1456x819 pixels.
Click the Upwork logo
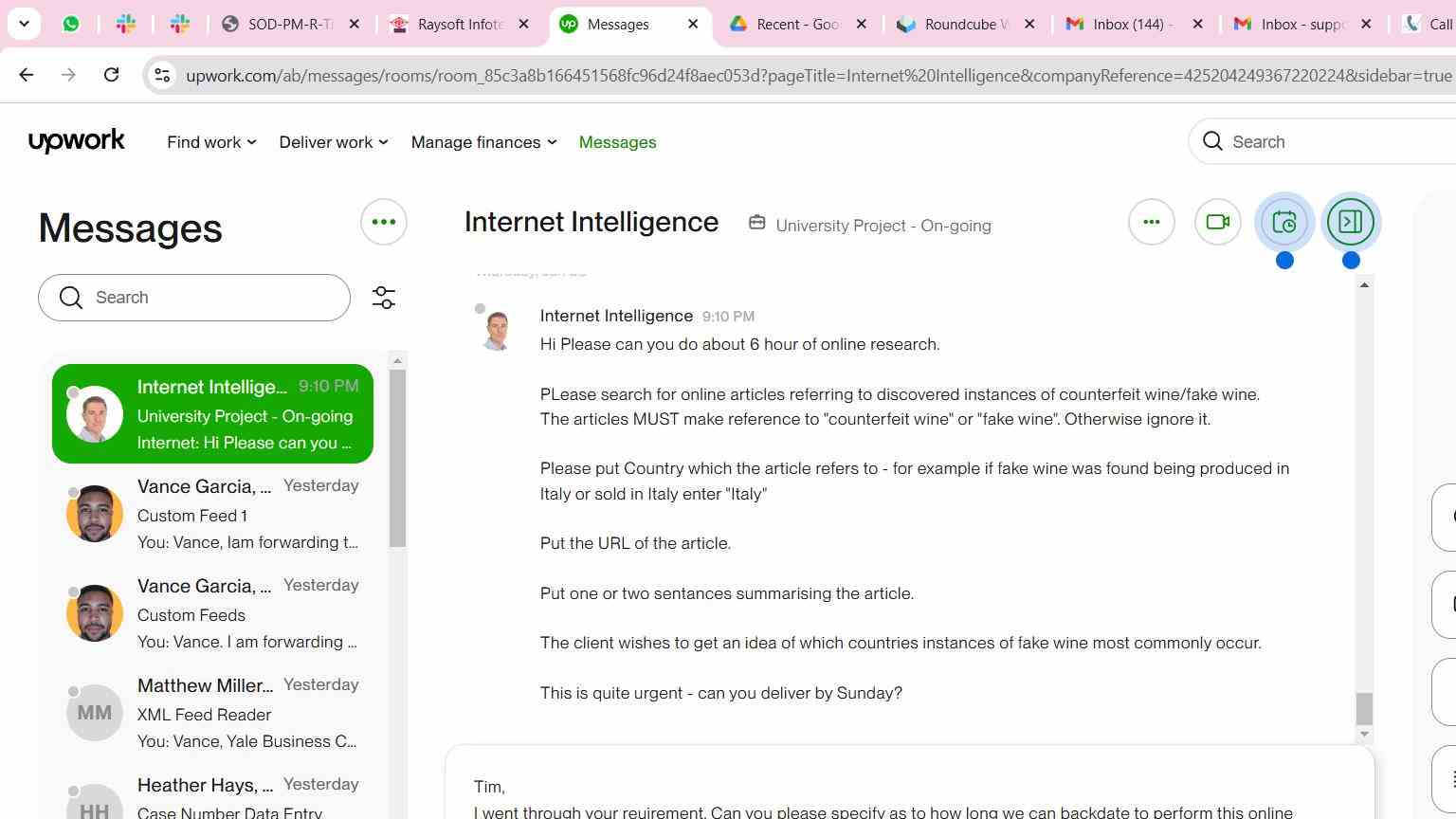(x=77, y=141)
